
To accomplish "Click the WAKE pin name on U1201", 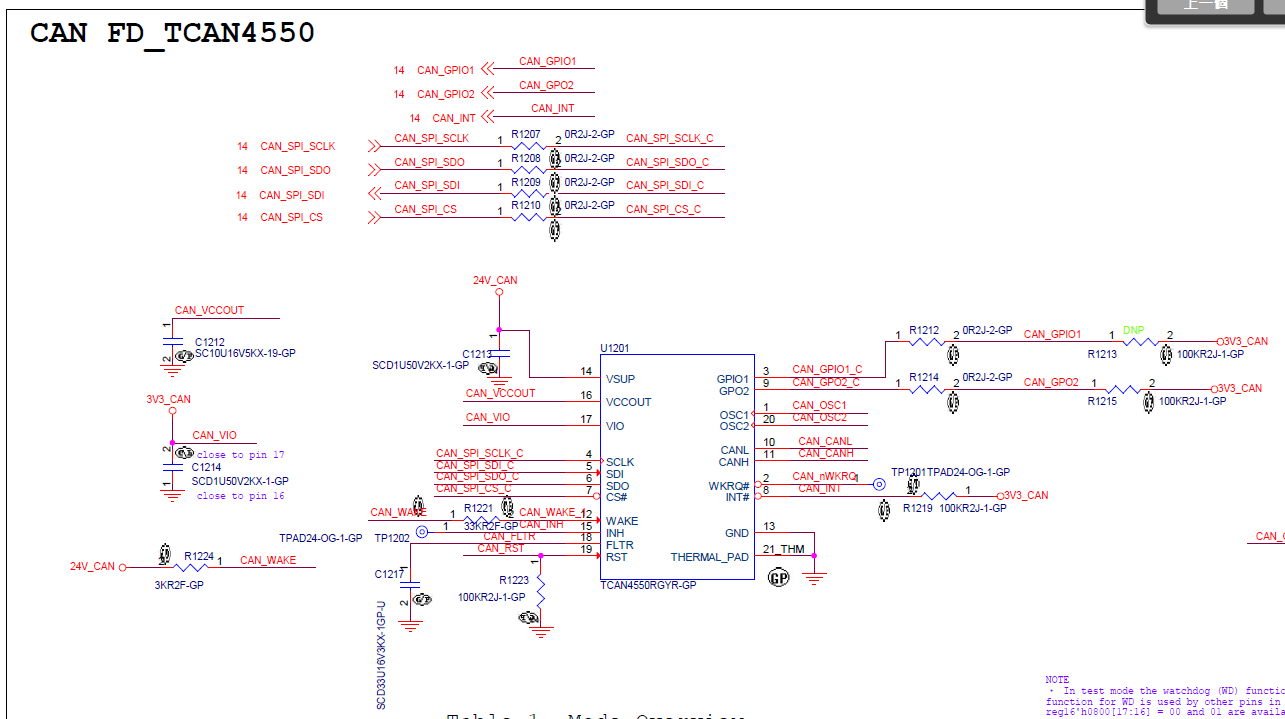I will point(621,521).
